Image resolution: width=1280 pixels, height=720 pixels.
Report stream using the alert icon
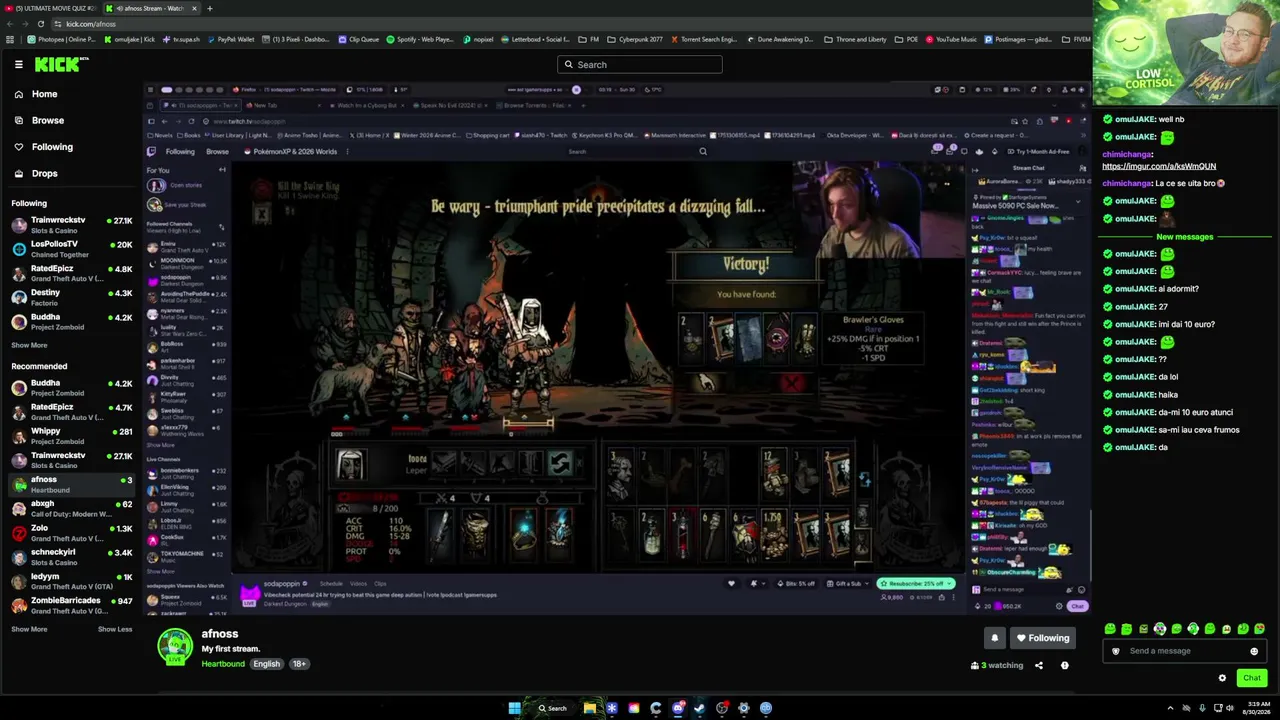pos(1064,665)
